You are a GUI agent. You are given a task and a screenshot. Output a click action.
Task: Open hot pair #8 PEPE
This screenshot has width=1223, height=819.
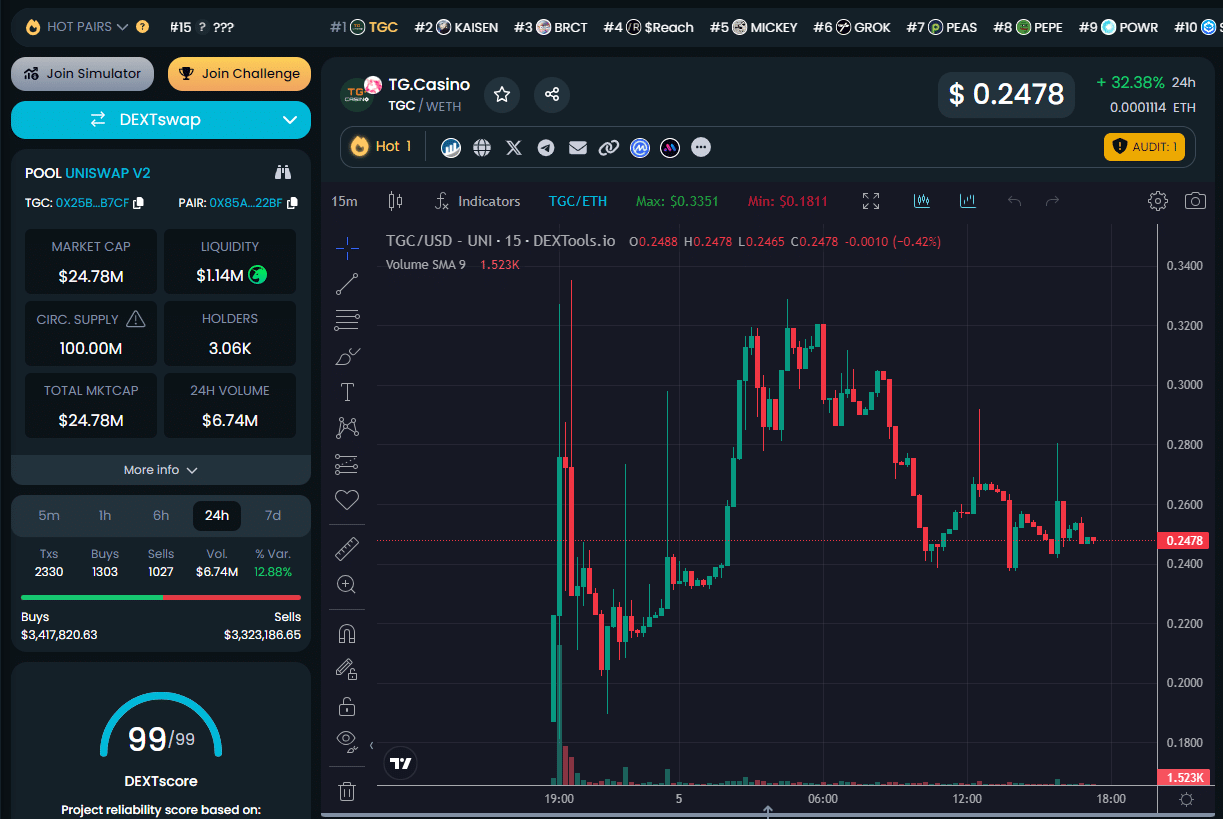[1028, 27]
